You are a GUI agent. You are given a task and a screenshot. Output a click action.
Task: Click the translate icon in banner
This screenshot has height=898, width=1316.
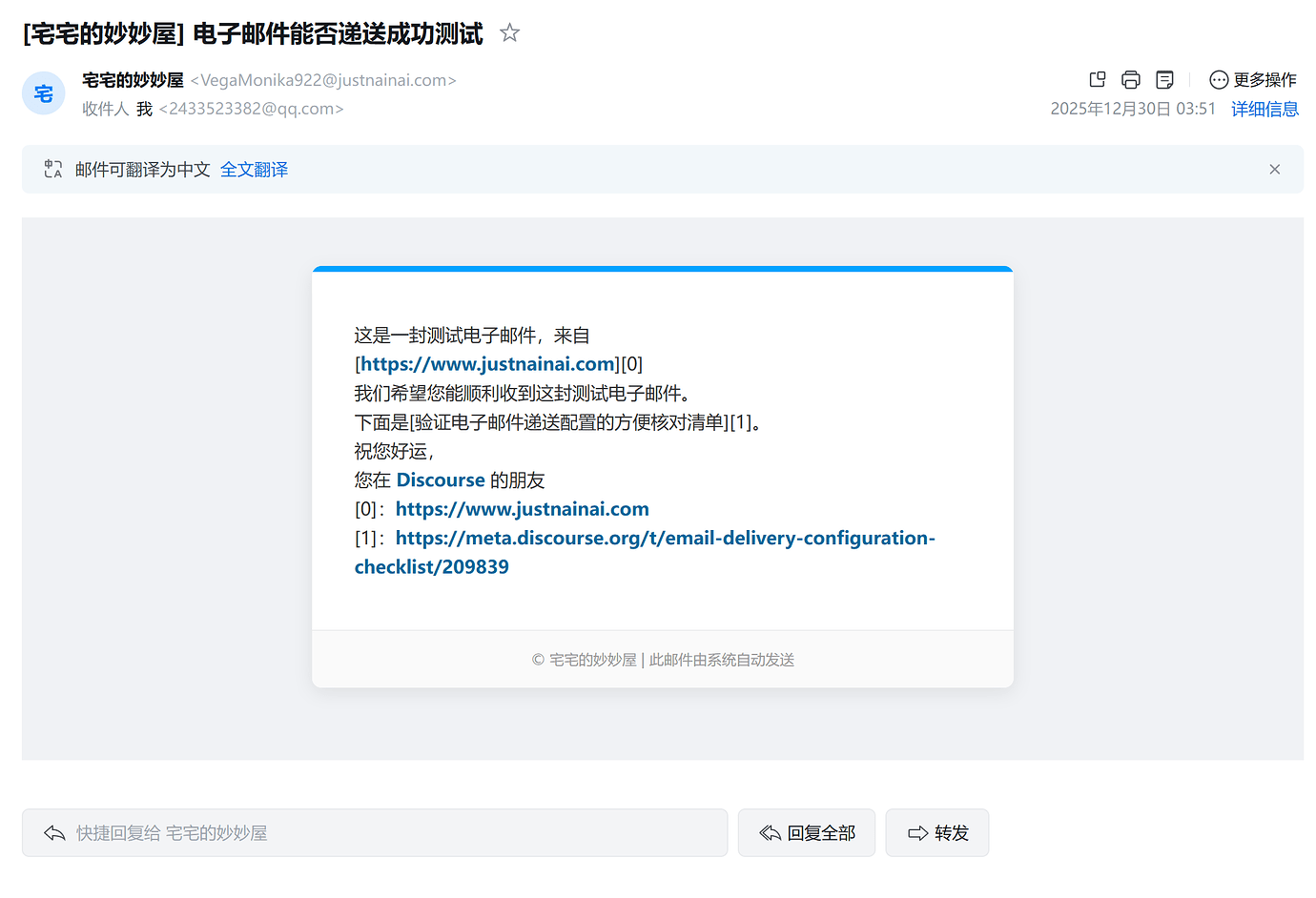point(53,170)
